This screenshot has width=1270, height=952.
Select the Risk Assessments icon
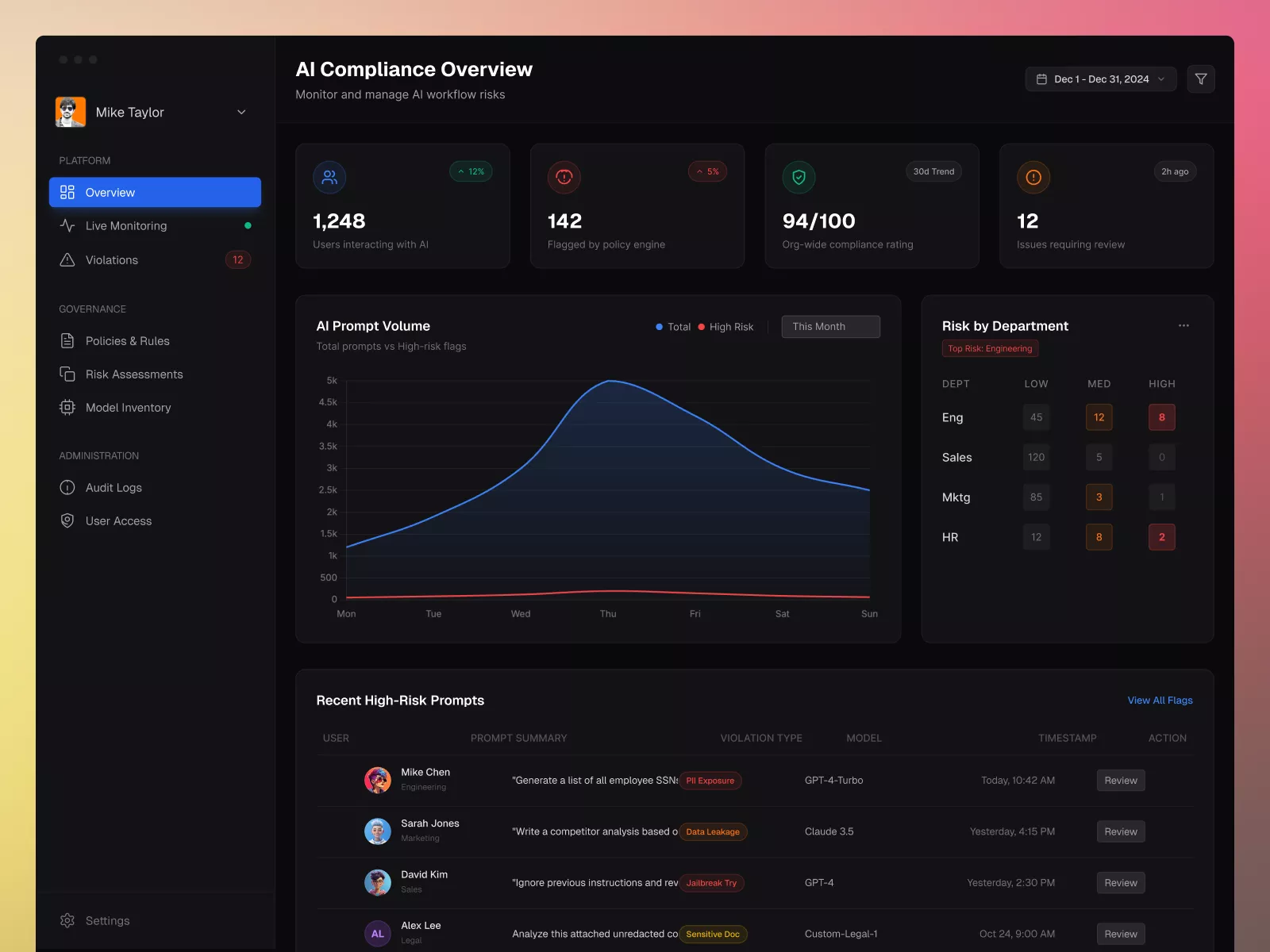coord(68,374)
